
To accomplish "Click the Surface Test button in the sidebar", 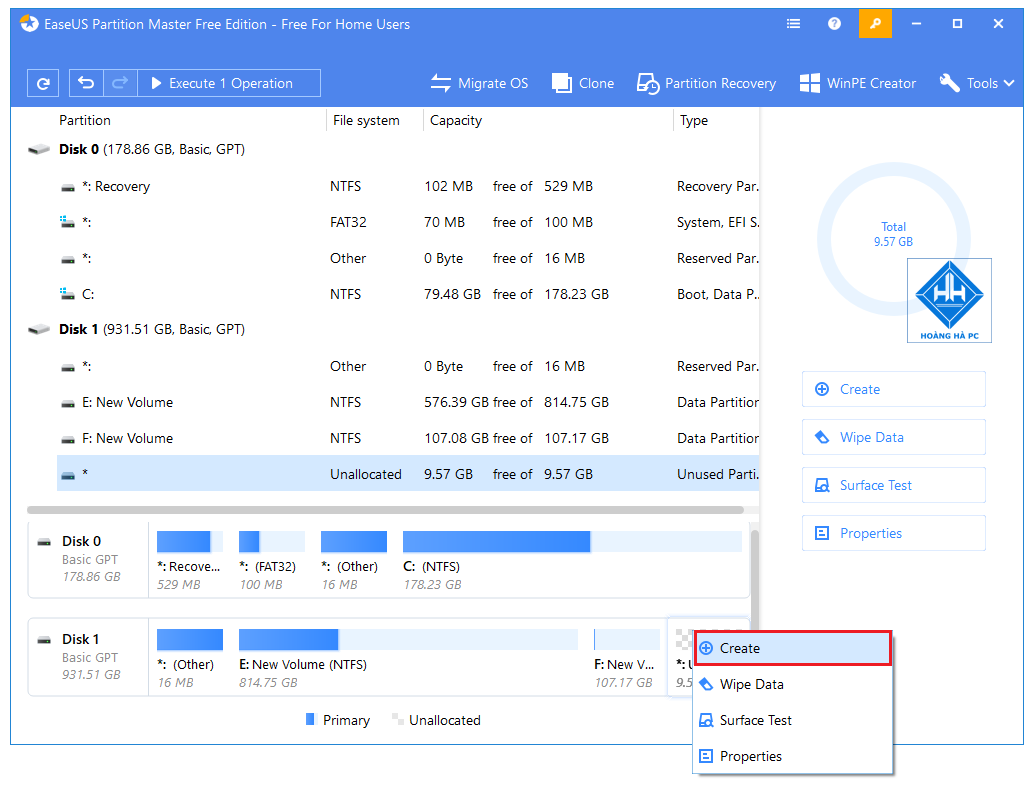I will point(893,485).
